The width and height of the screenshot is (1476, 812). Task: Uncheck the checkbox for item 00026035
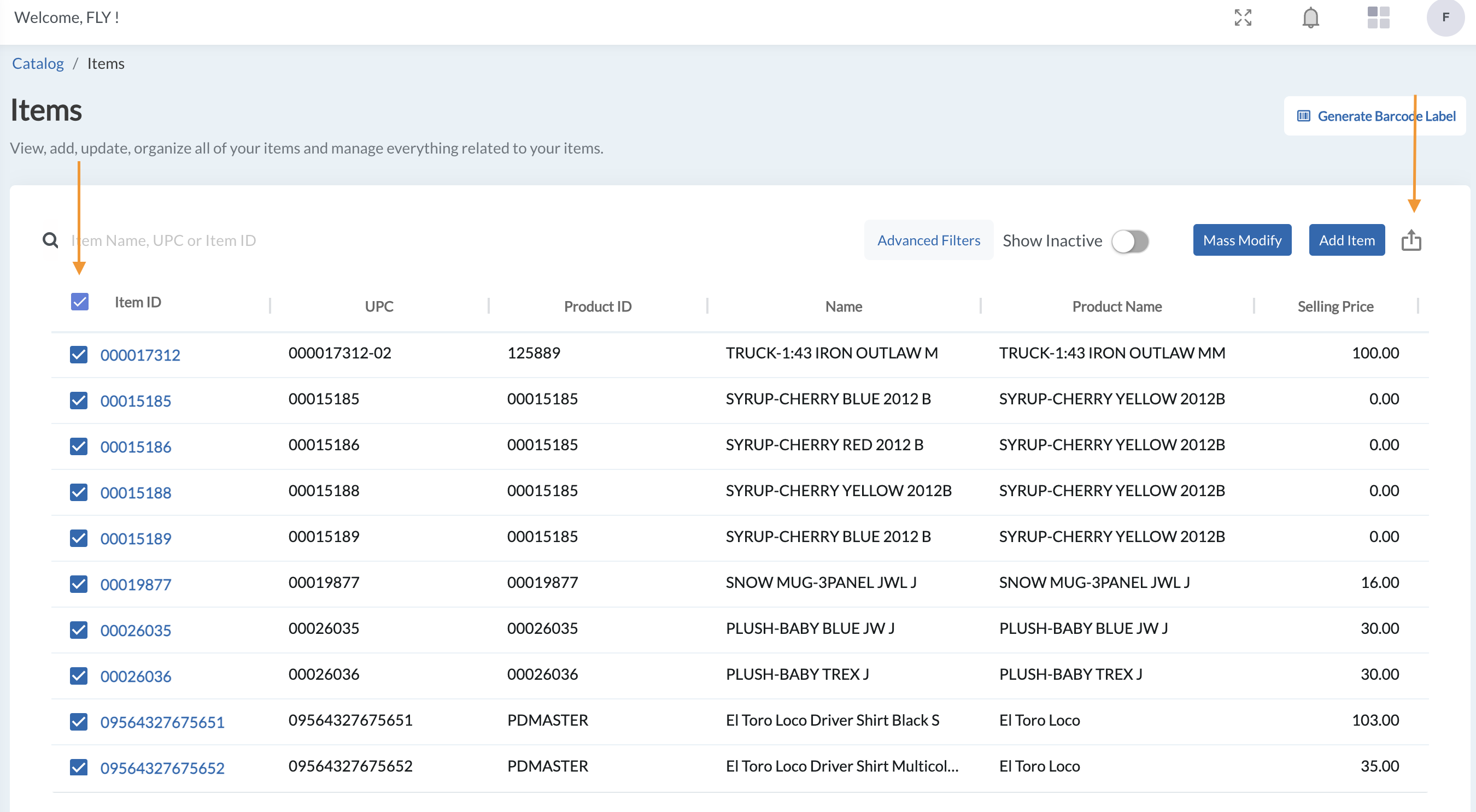[79, 629]
